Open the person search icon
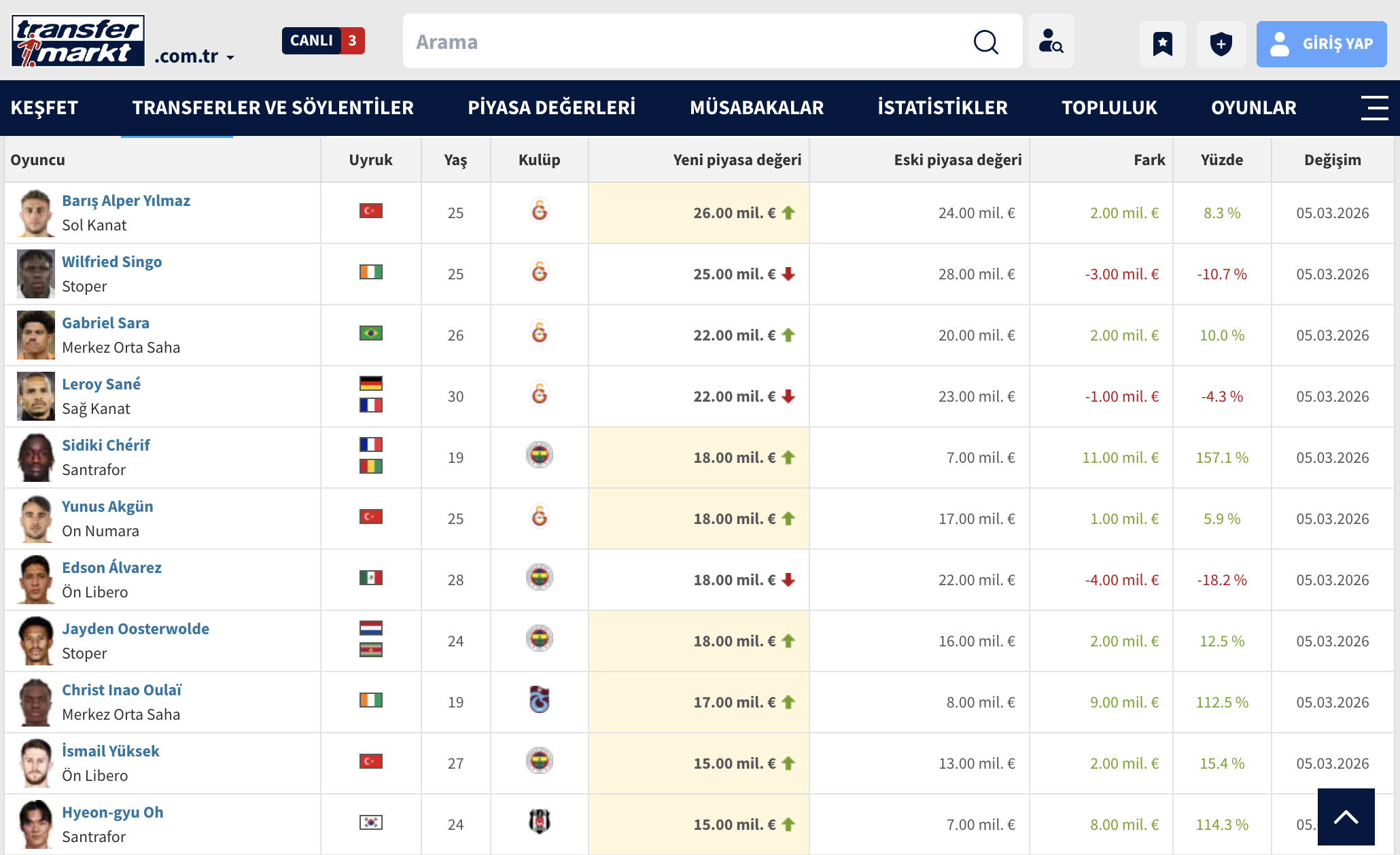Image resolution: width=1400 pixels, height=855 pixels. coord(1051,42)
